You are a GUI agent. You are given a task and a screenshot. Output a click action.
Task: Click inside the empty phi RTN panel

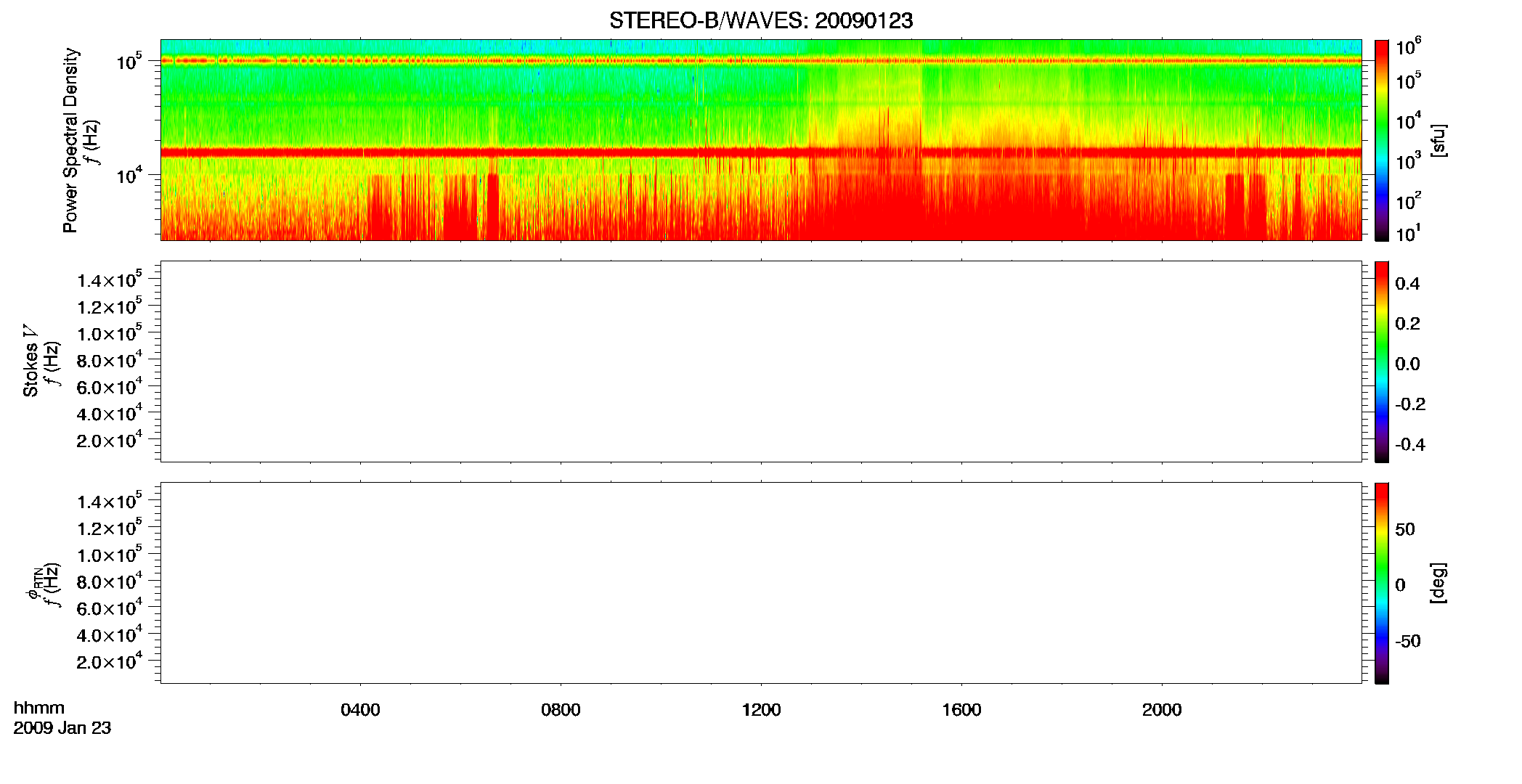[x=761, y=583]
